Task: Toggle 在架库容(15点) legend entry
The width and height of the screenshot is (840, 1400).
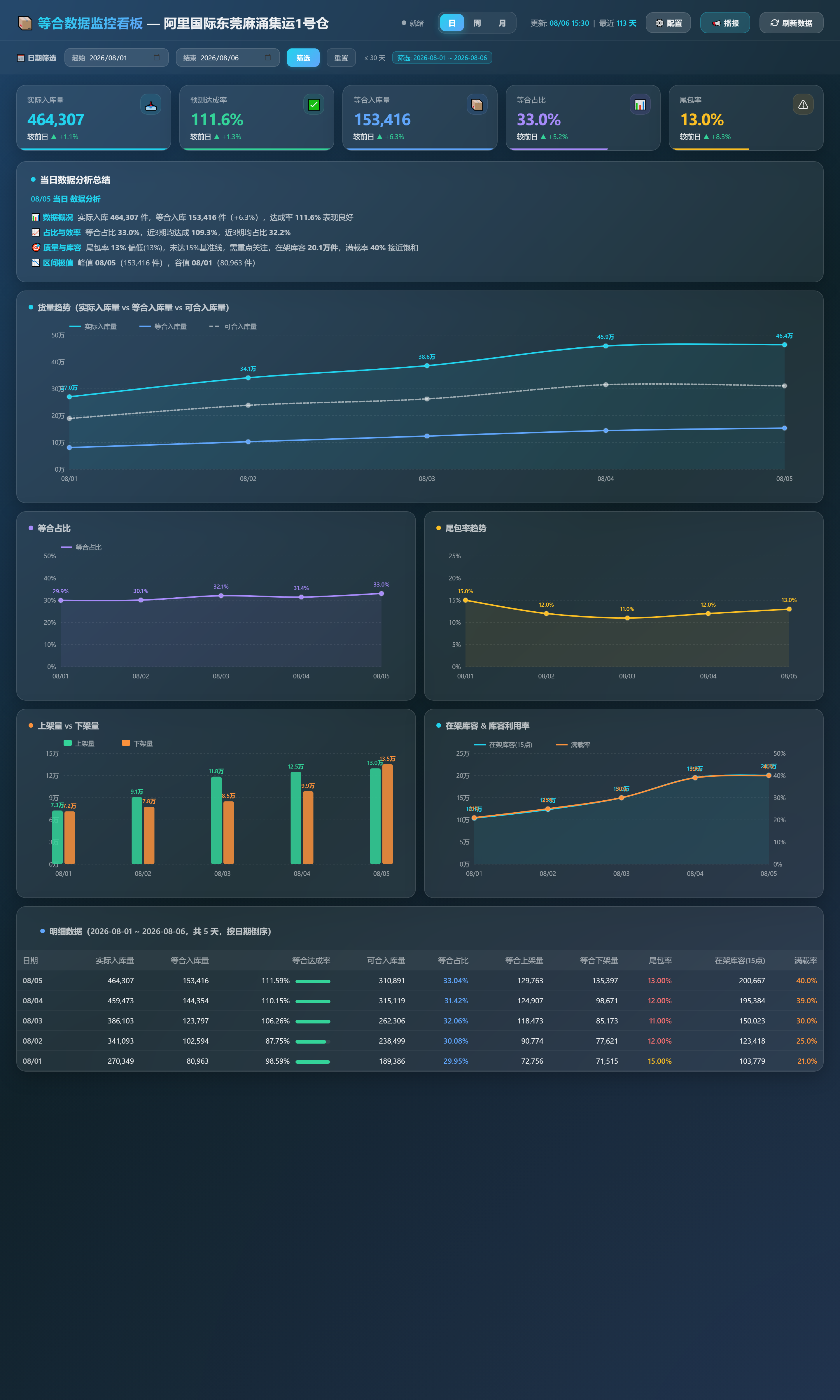Action: click(x=503, y=745)
